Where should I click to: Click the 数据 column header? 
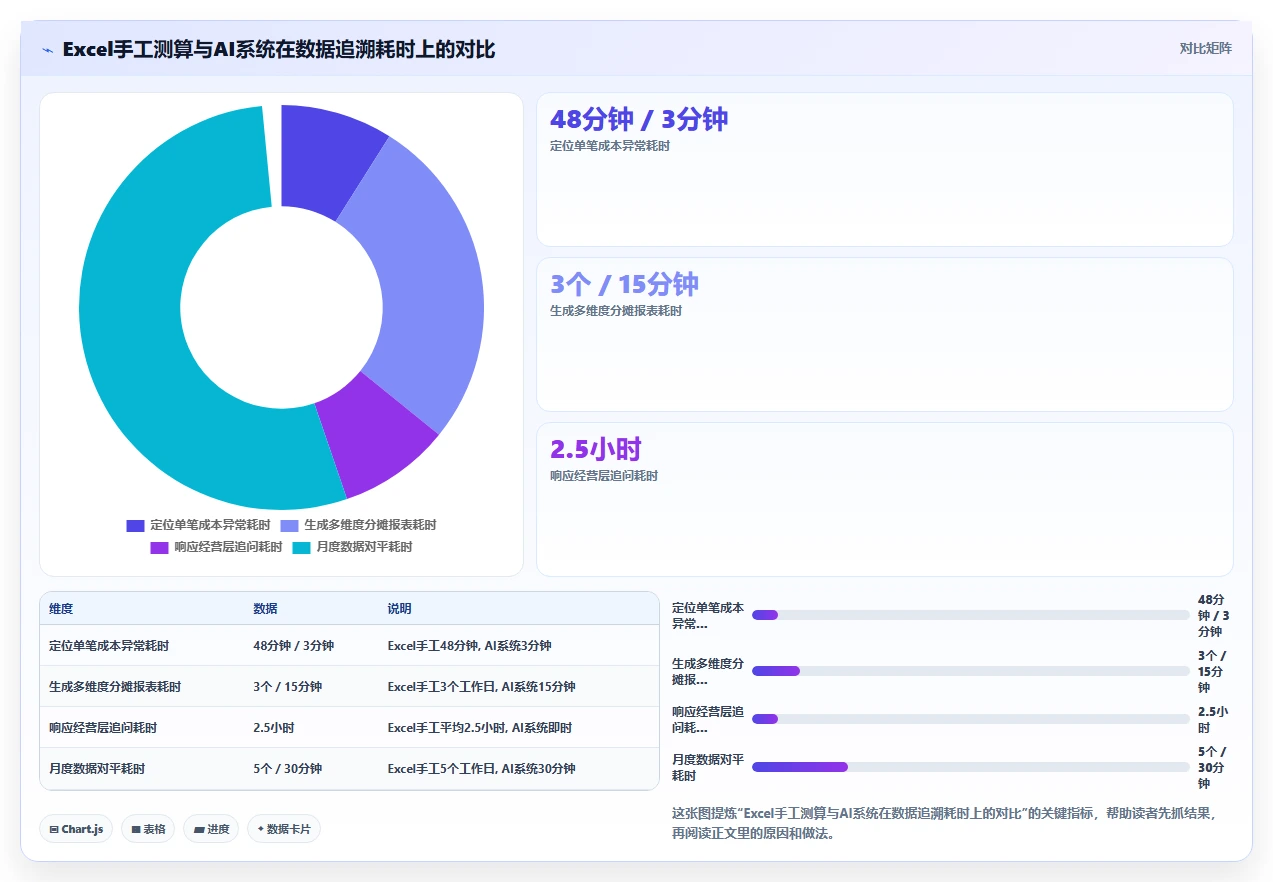[265, 608]
